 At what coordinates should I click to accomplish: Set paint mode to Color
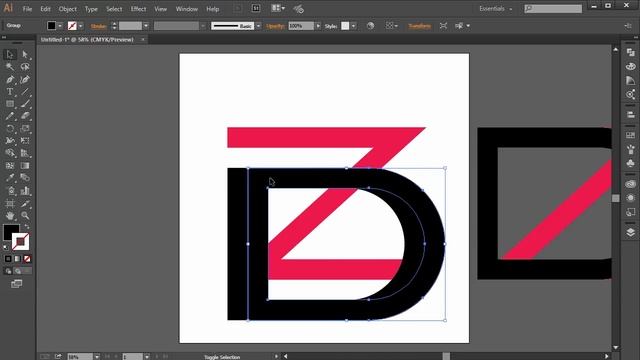coord(8,259)
